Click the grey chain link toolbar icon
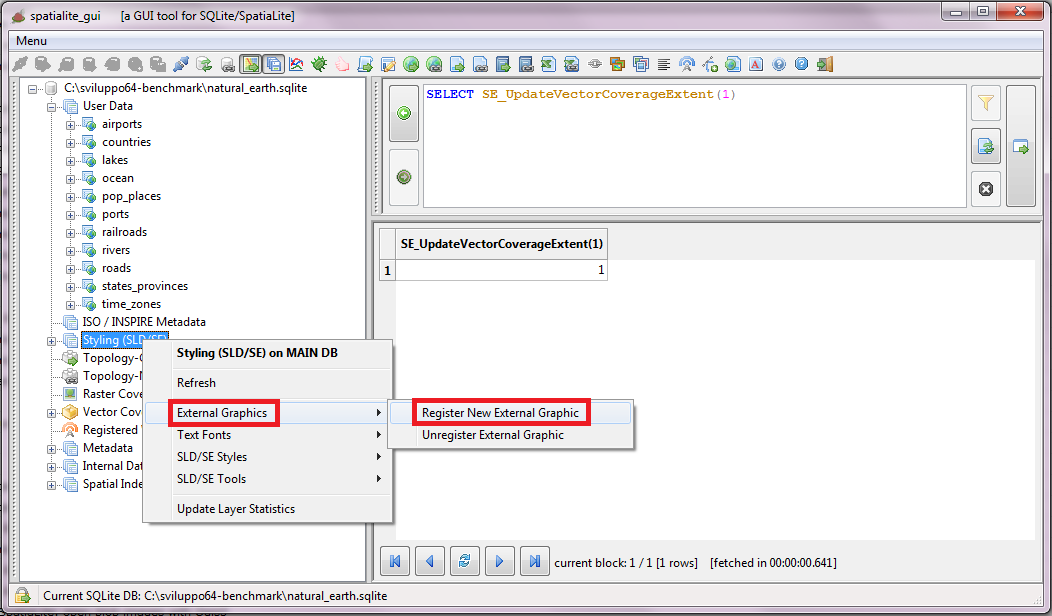Viewport: 1052px width, 616px height. point(595,64)
